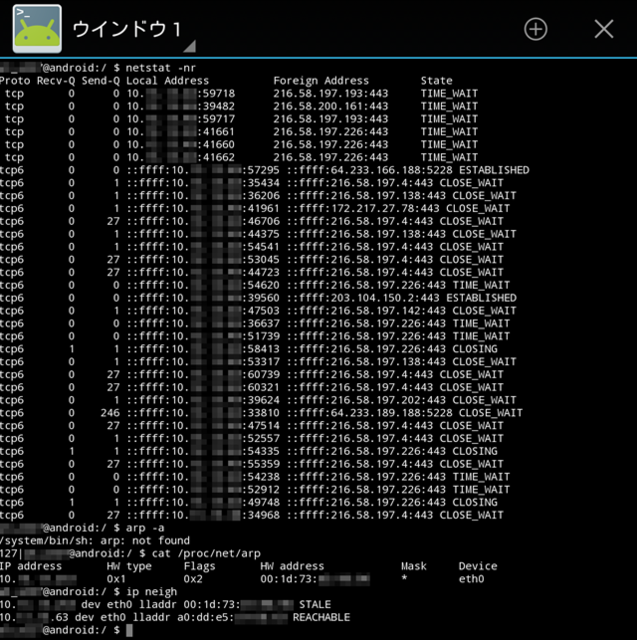The height and width of the screenshot is (640, 637).
Task: Click the STALE neighbor state
Action: pyautogui.click(x=315, y=604)
